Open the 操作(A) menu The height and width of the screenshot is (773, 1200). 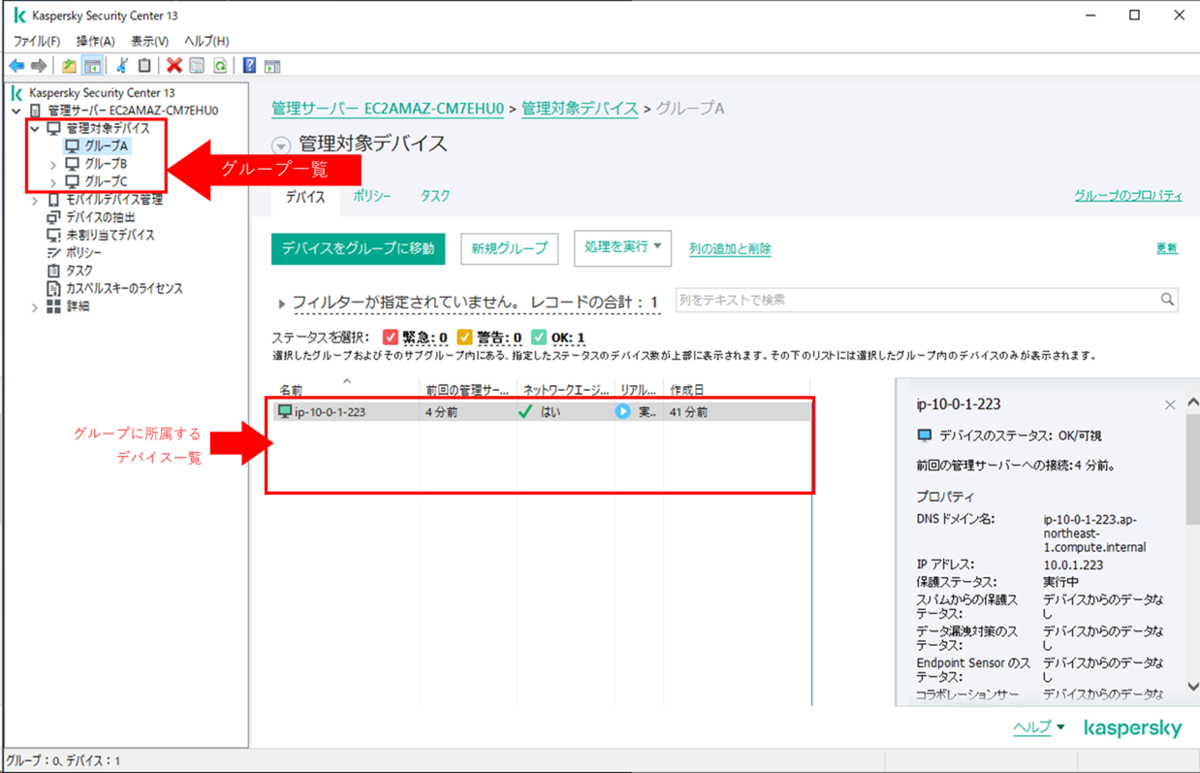coord(96,41)
